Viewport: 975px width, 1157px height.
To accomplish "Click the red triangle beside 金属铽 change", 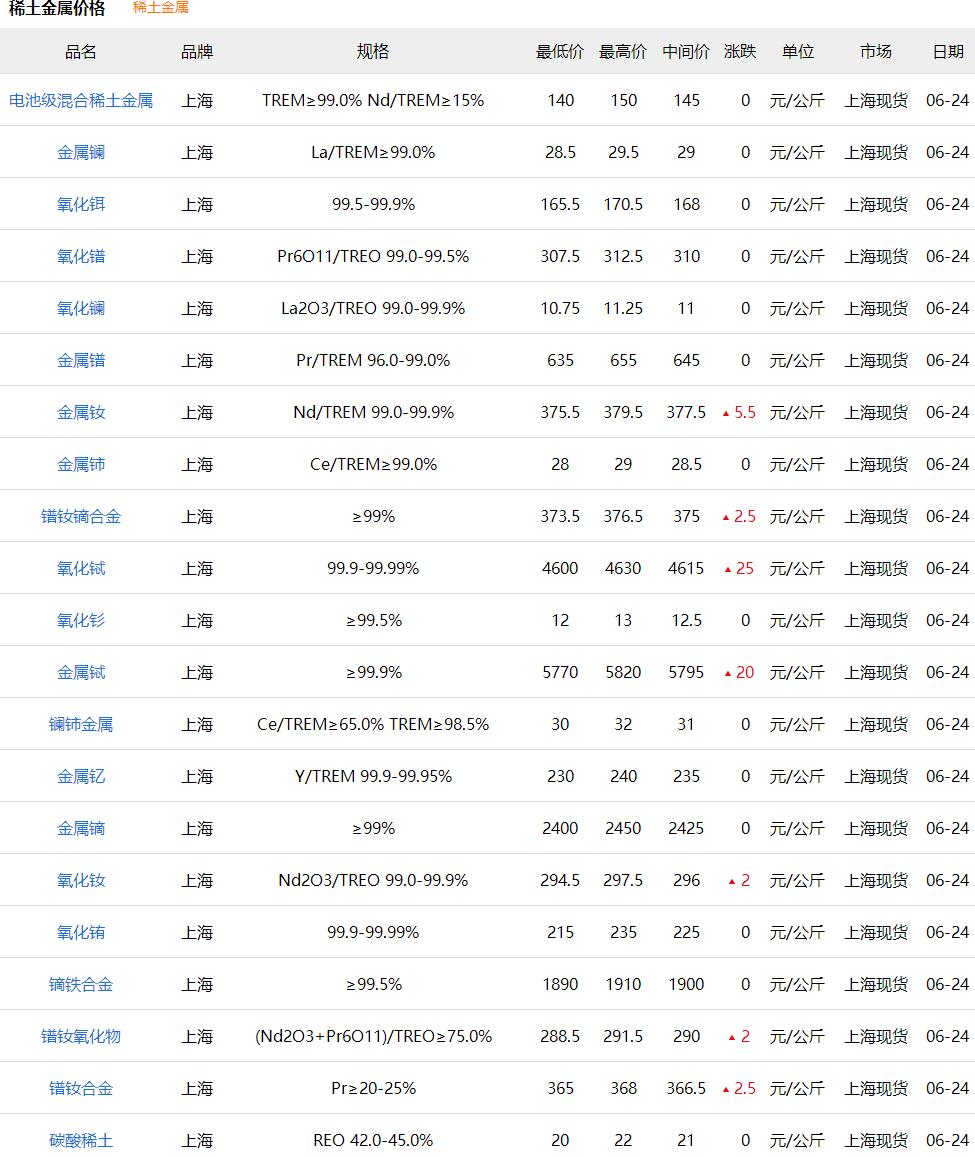I will pyautogui.click(x=728, y=673).
